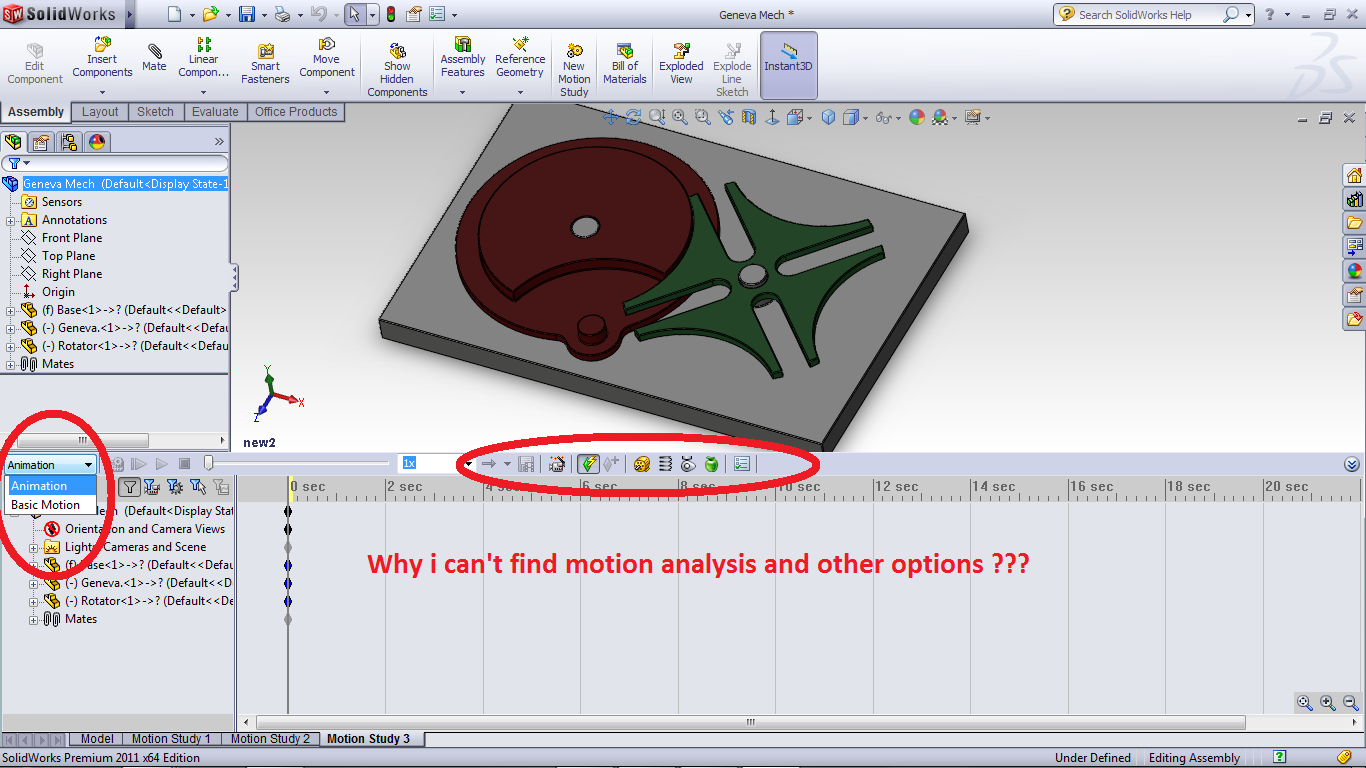Expand the FeatureManager panel double chevron
The width and height of the screenshot is (1366, 768).
pyautogui.click(x=219, y=142)
